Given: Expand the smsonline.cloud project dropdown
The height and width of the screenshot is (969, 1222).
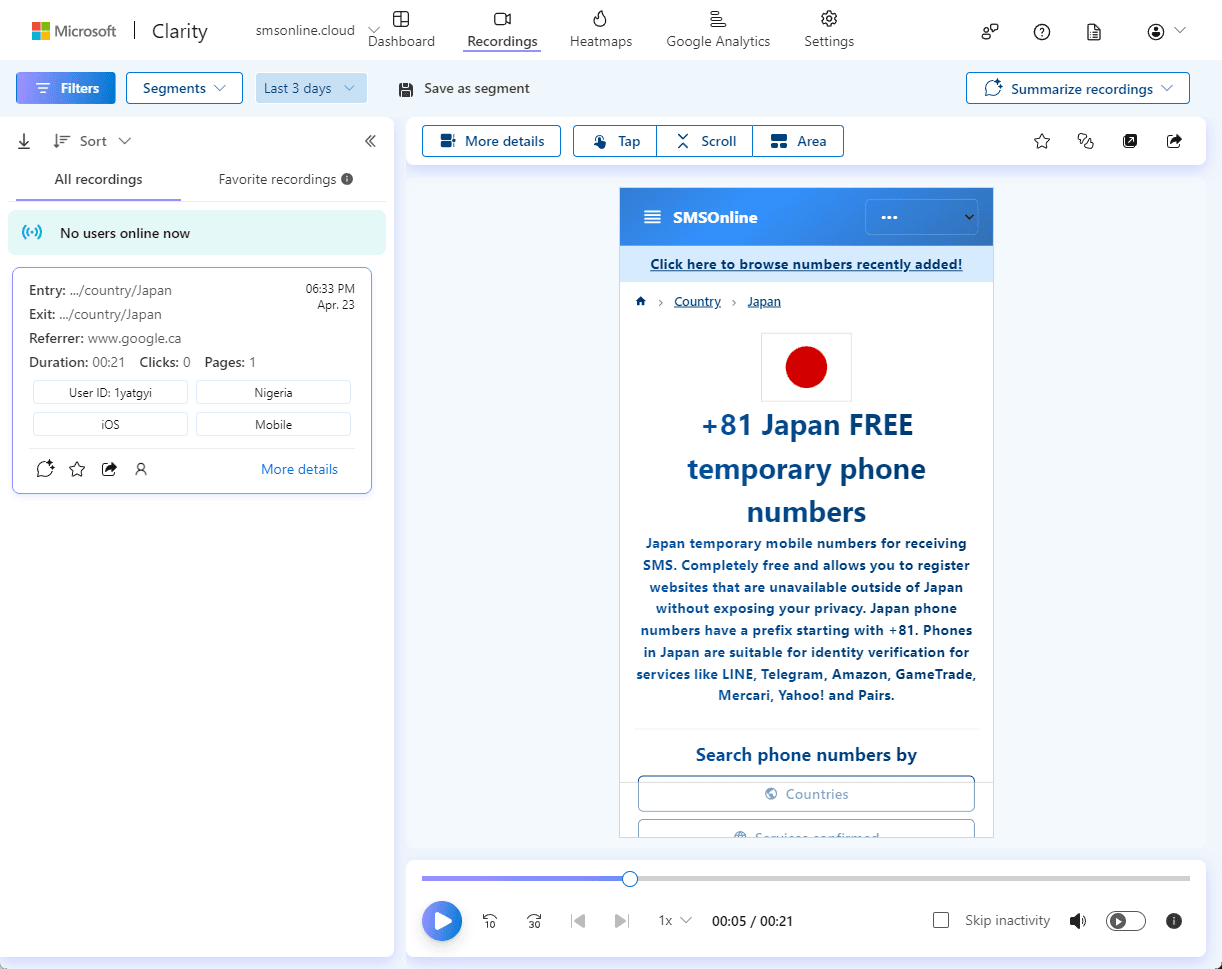Looking at the screenshot, I should [318, 30].
